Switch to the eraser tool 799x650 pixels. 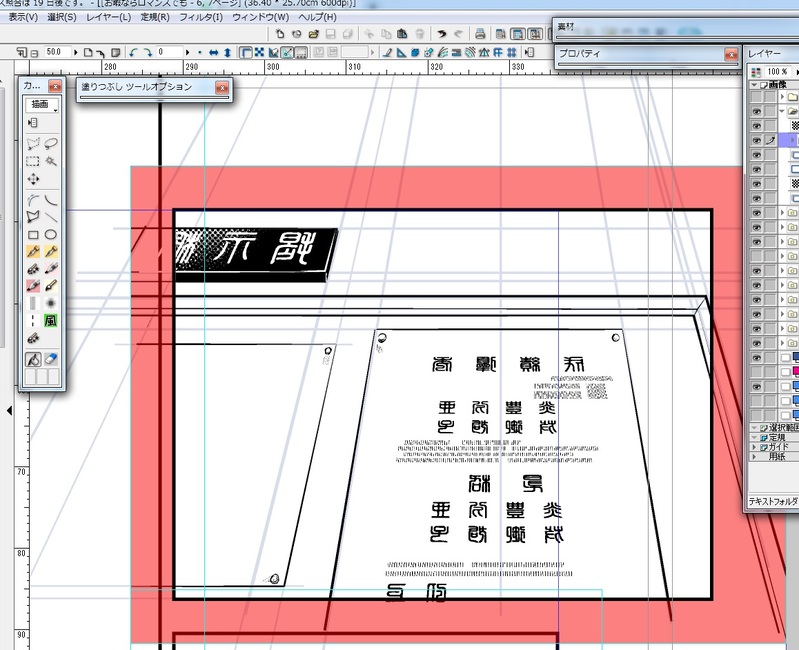(x=50, y=360)
